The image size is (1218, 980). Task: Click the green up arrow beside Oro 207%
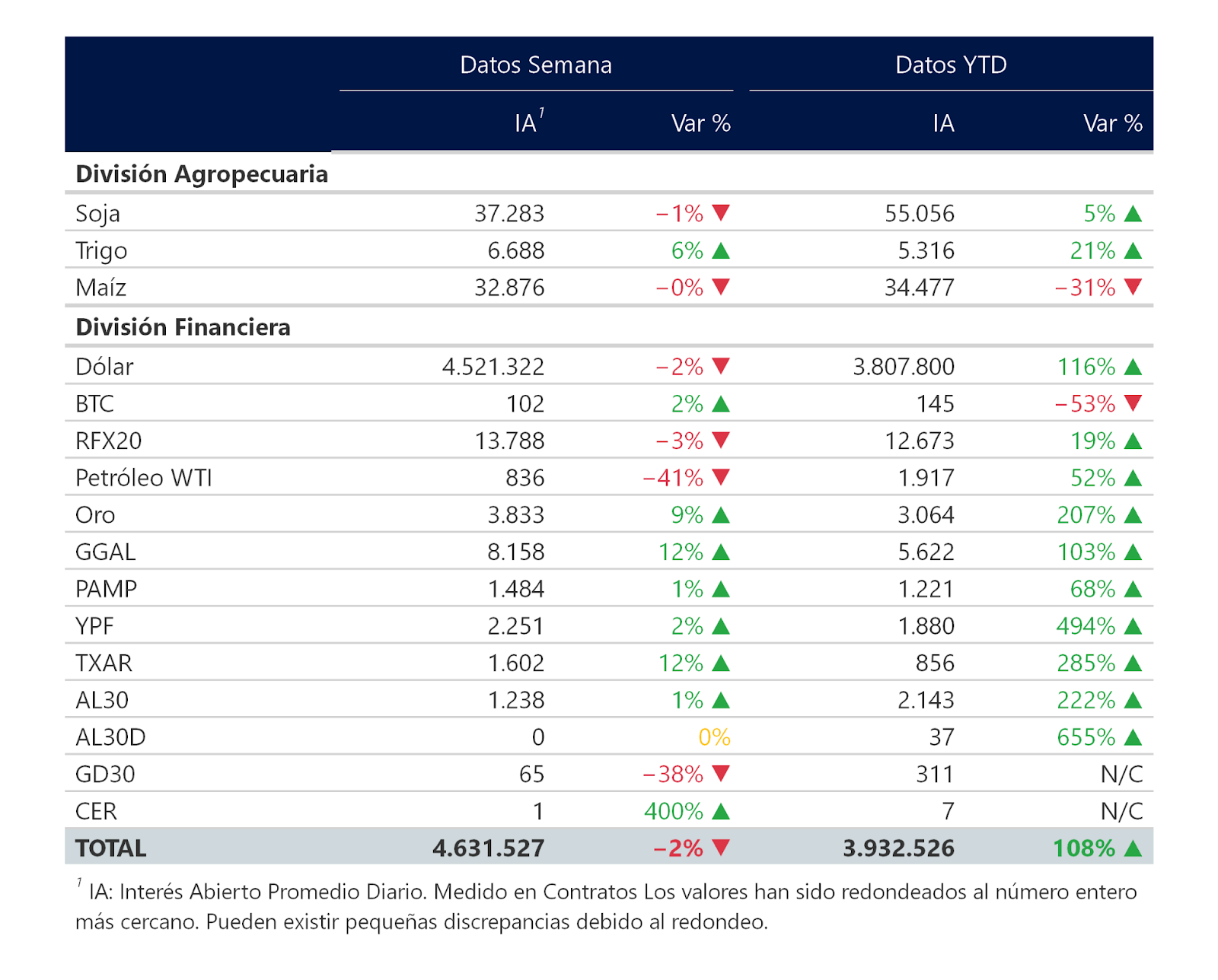point(1133,515)
